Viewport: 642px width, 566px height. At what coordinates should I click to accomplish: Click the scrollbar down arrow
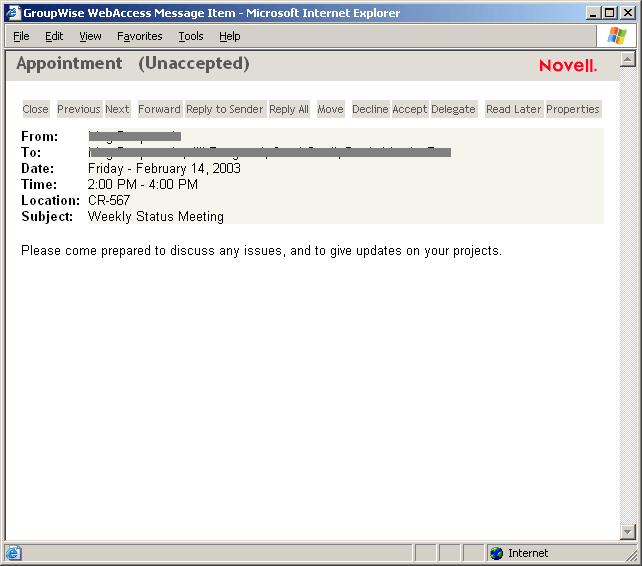coord(628,532)
